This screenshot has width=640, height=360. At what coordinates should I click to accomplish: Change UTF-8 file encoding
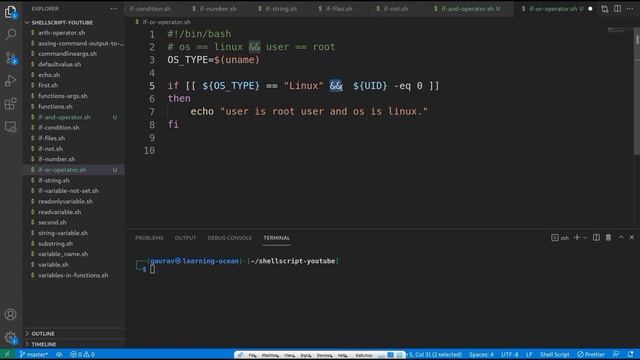[510, 354]
